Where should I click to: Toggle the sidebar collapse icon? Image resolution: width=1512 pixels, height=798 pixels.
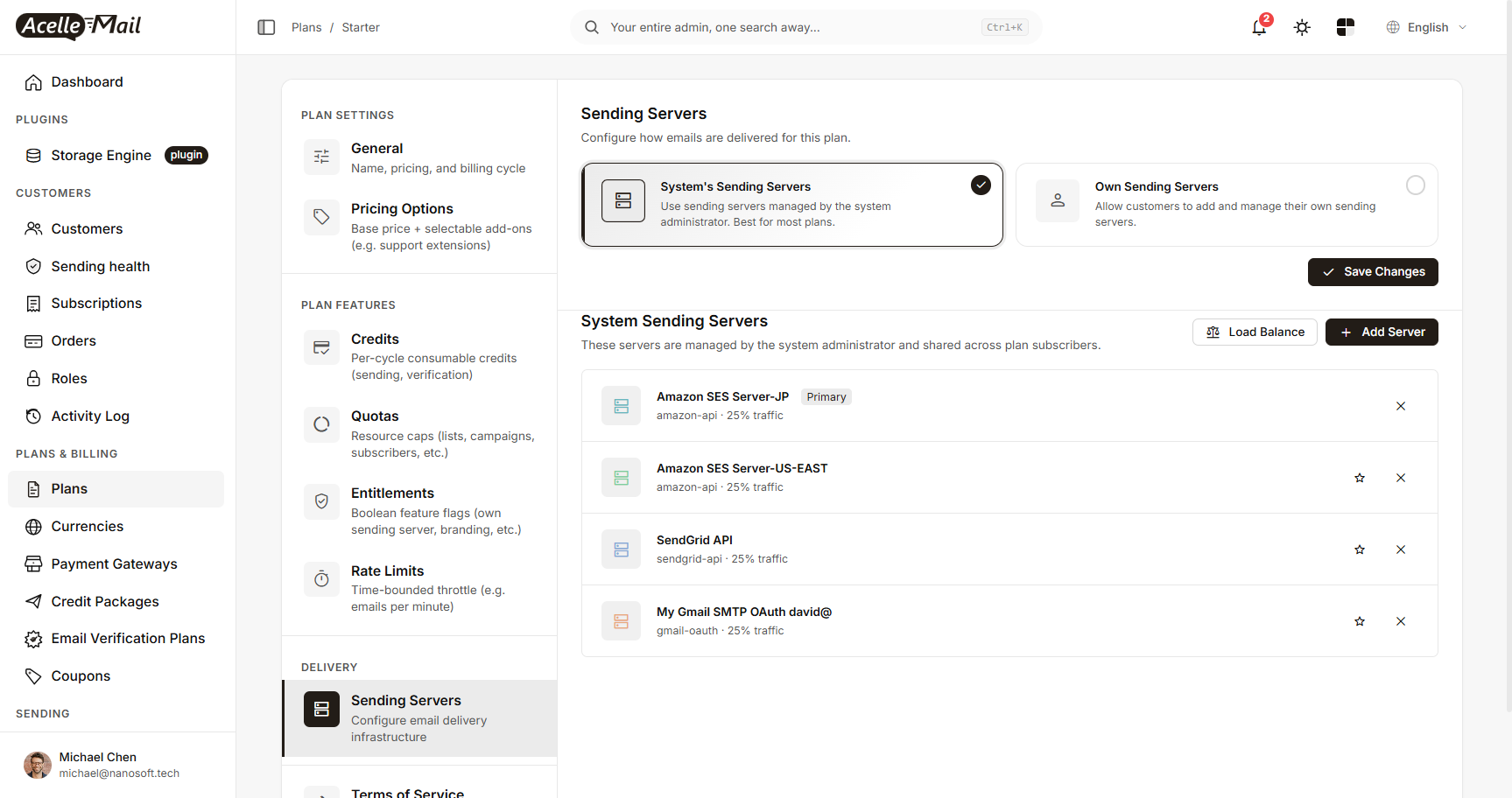(266, 27)
